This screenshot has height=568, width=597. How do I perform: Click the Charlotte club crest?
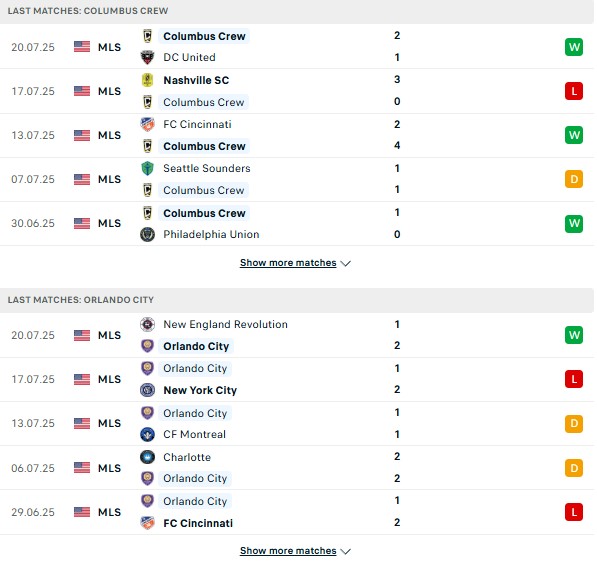(x=147, y=457)
